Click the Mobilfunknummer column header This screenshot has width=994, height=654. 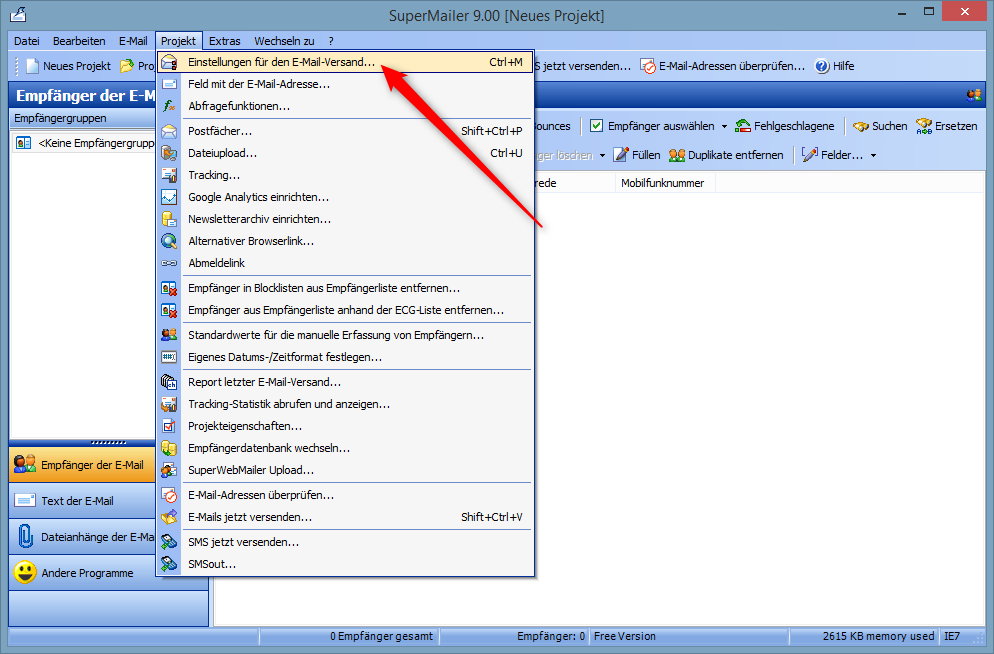tap(662, 183)
